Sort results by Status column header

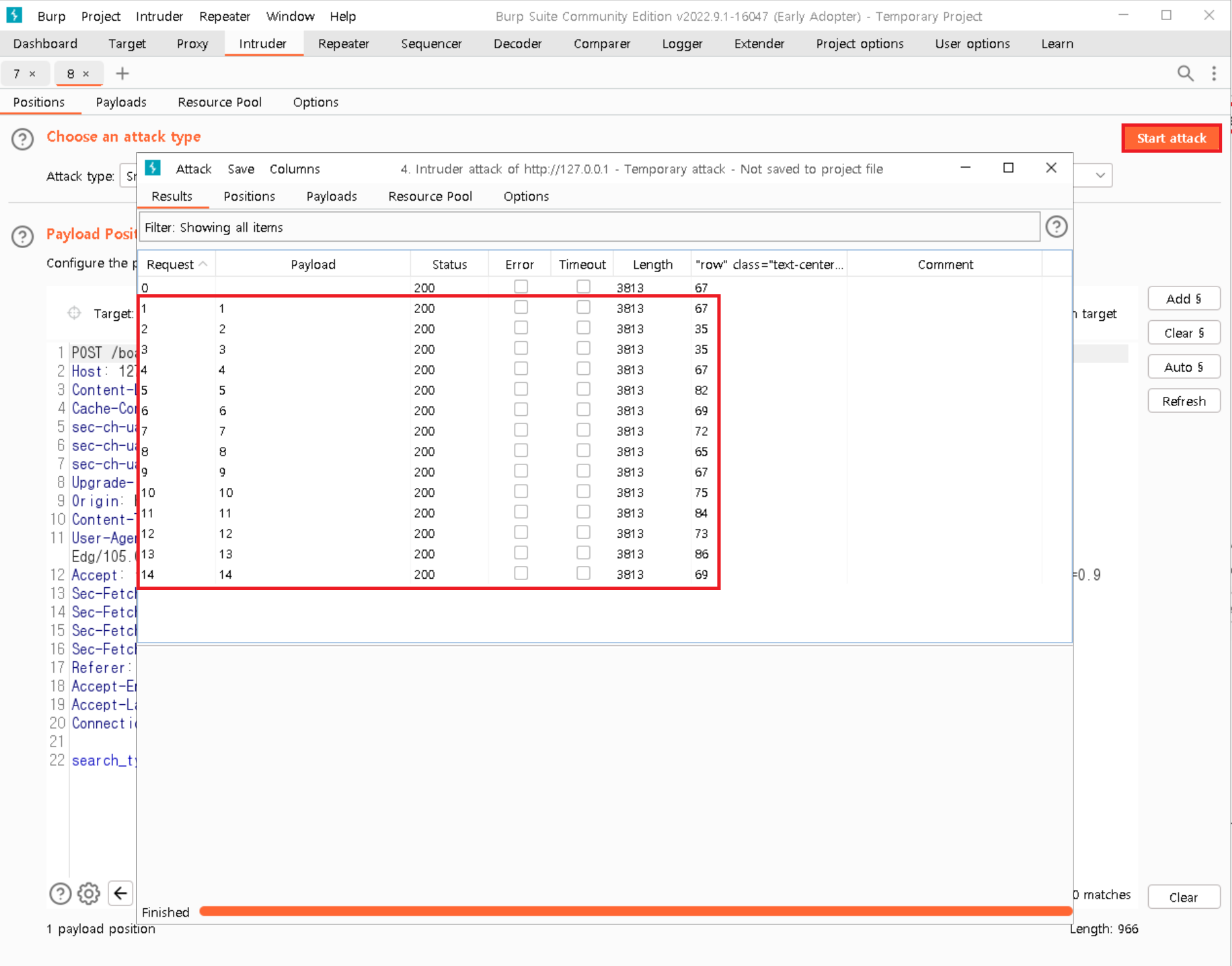click(449, 264)
